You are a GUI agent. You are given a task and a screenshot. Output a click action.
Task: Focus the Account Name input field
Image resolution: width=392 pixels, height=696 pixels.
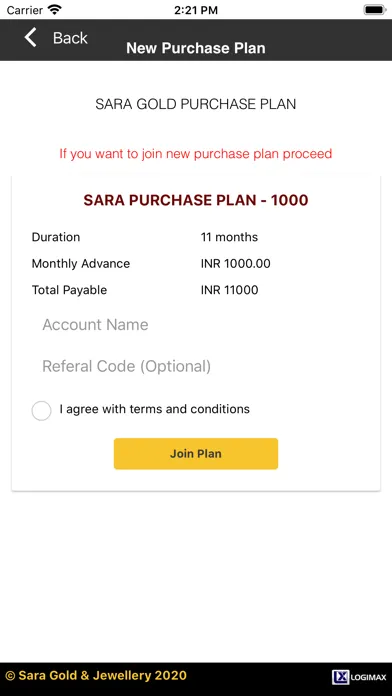[x=195, y=325]
